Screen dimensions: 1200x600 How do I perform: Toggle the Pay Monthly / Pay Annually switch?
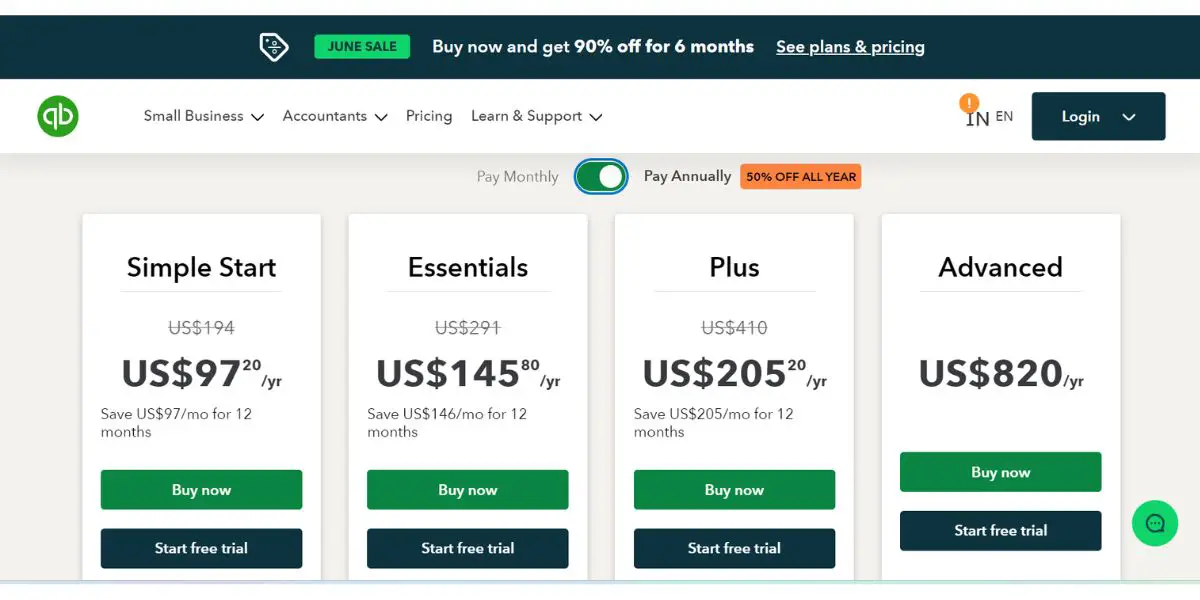(601, 177)
